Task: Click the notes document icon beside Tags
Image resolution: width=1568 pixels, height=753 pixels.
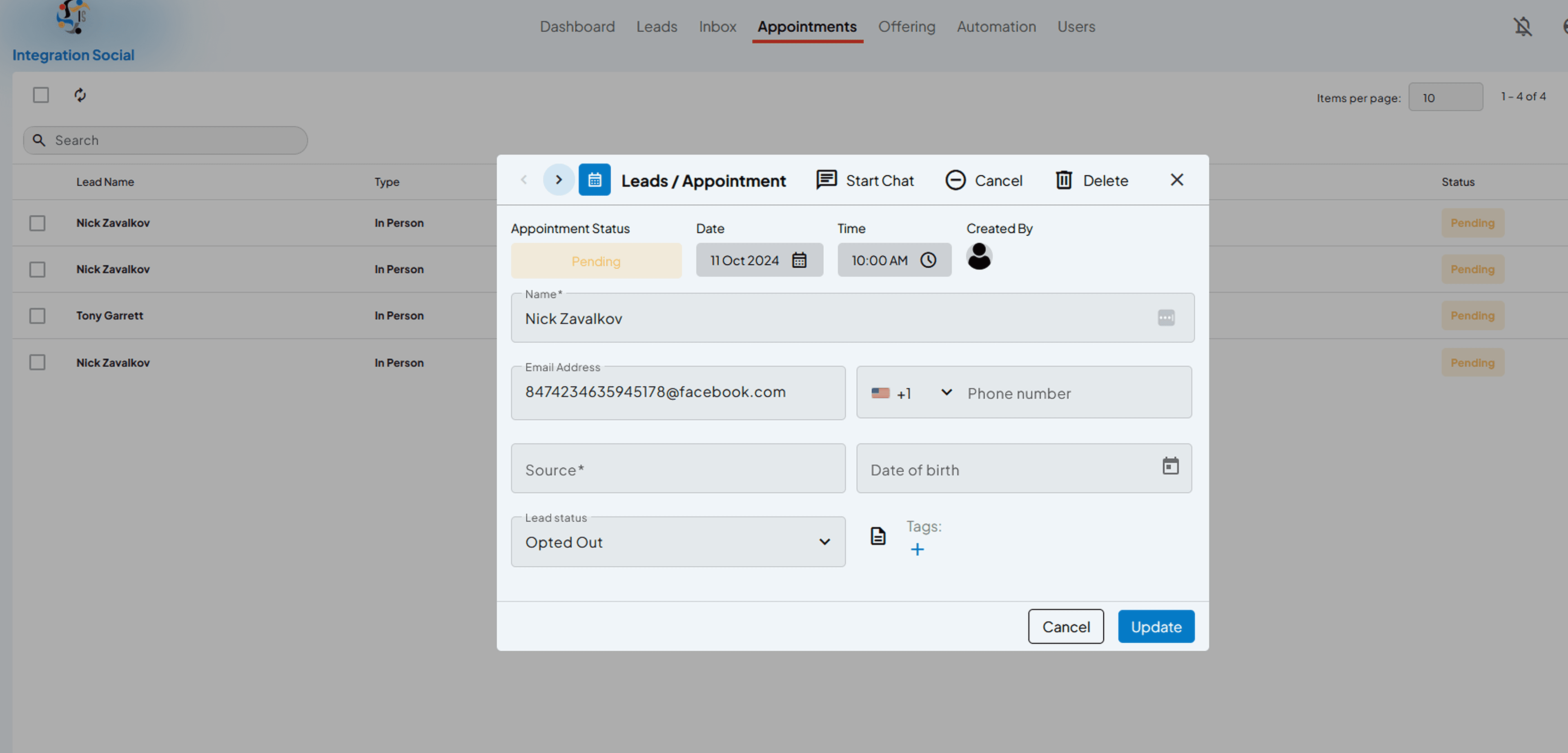Action: point(878,536)
